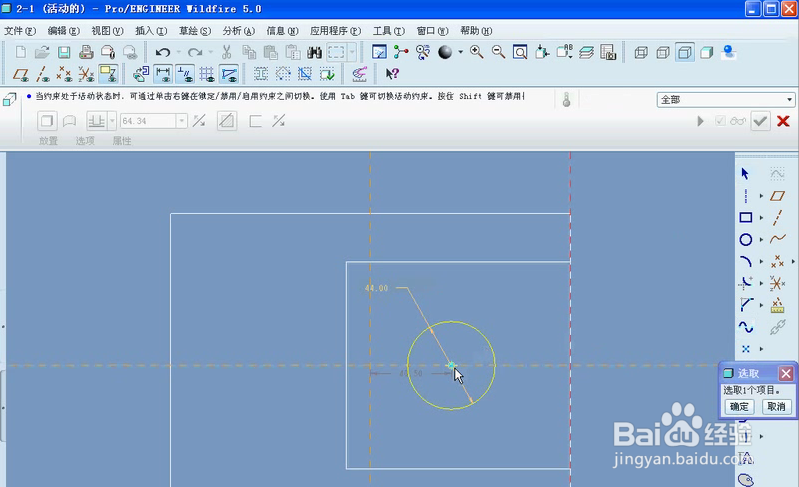The image size is (799, 487).
Task: Refit view to screen icon
Action: 520,52
